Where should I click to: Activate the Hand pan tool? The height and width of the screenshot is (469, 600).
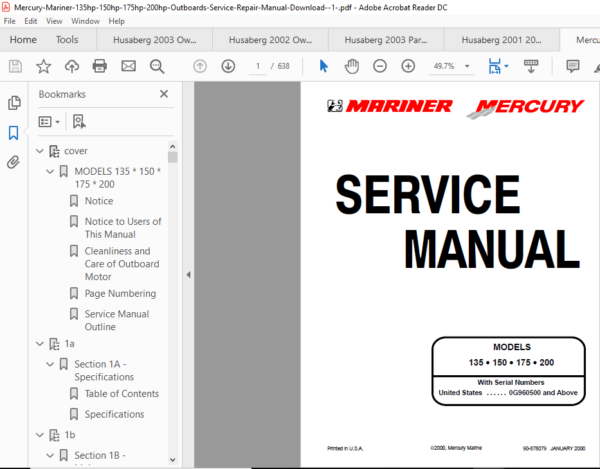[352, 66]
